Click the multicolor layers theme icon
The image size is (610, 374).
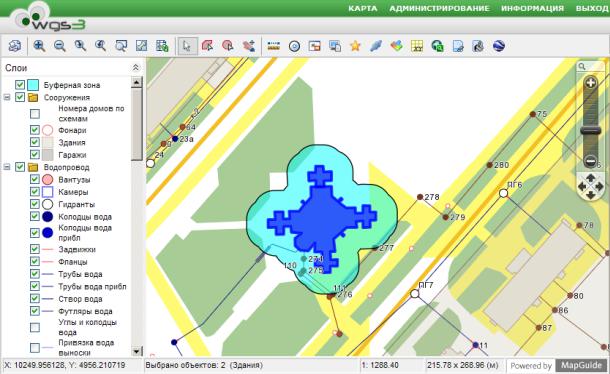click(396, 46)
